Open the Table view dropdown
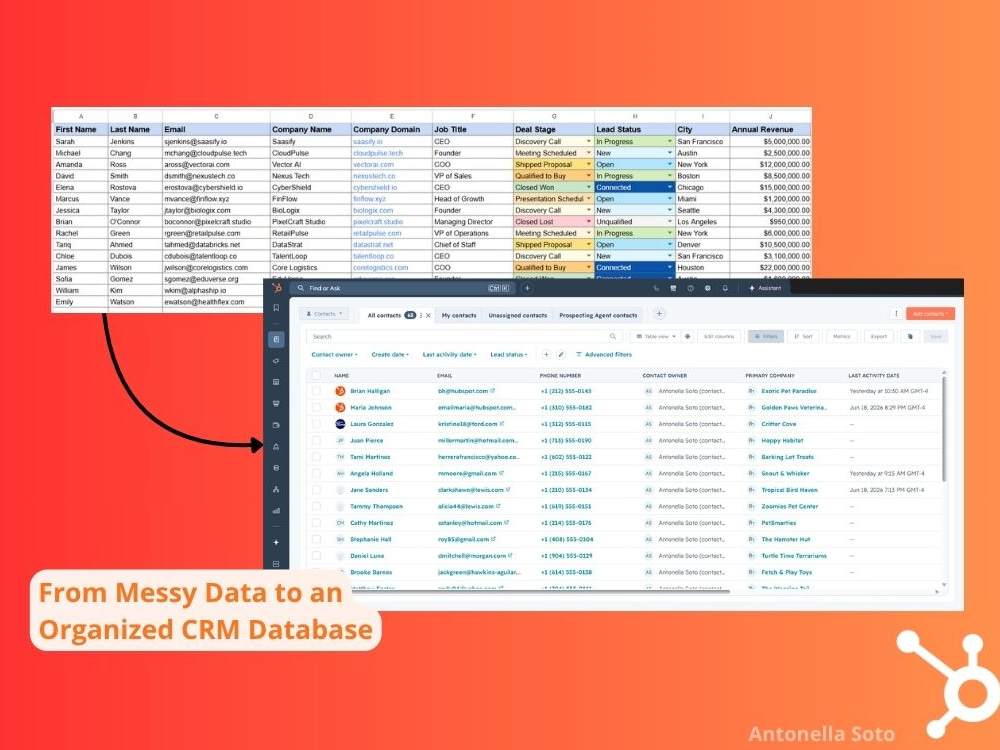 pos(656,336)
